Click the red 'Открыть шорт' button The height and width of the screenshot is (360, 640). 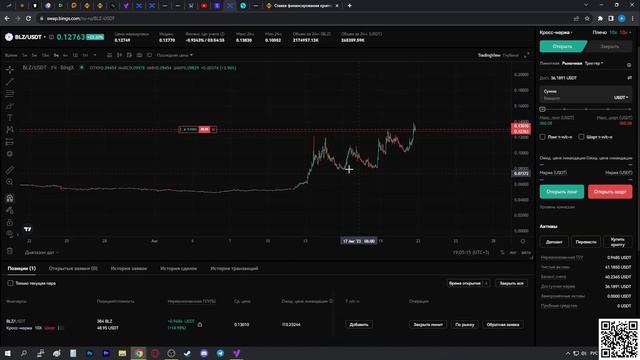(x=610, y=192)
